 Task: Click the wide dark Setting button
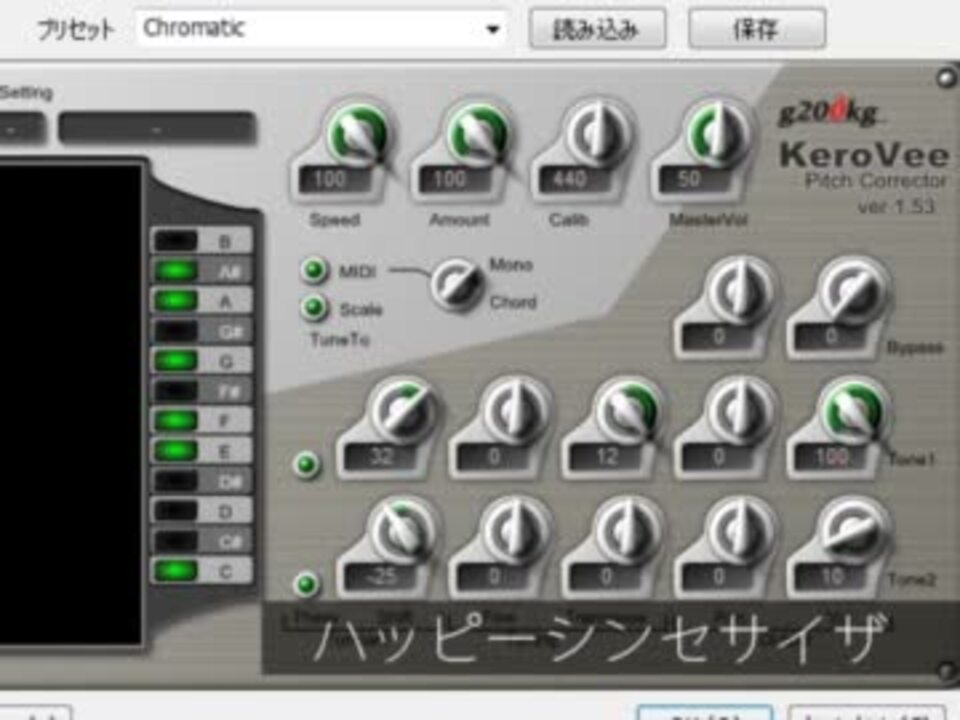click(x=157, y=129)
